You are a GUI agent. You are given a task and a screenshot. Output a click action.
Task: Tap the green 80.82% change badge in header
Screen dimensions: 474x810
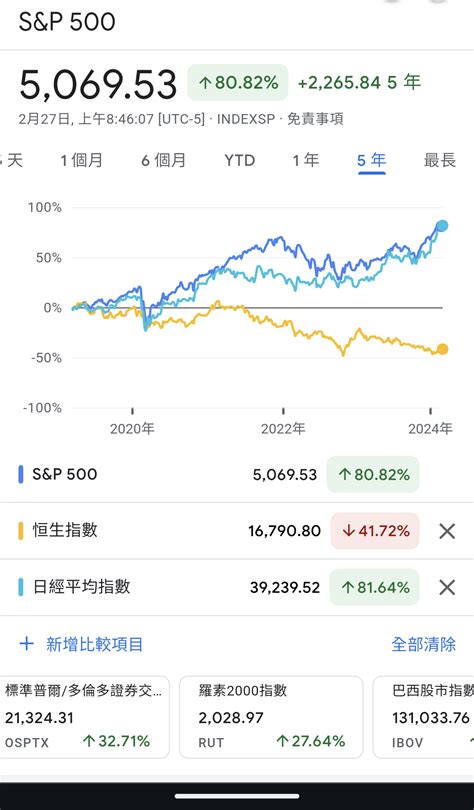pyautogui.click(x=238, y=83)
